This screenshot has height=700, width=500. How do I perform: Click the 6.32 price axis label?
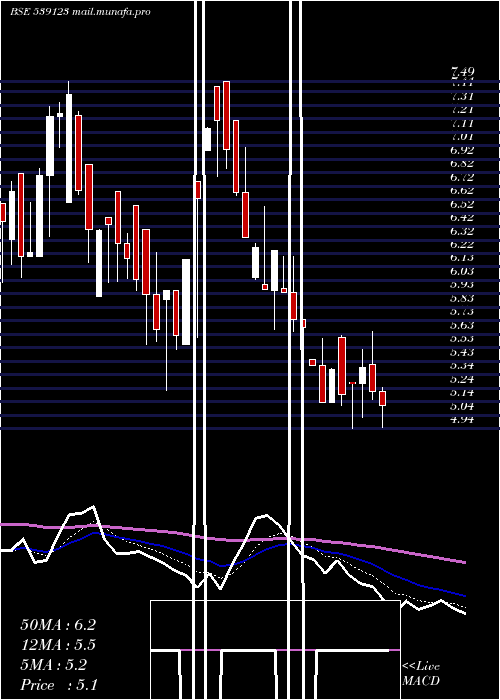click(462, 231)
